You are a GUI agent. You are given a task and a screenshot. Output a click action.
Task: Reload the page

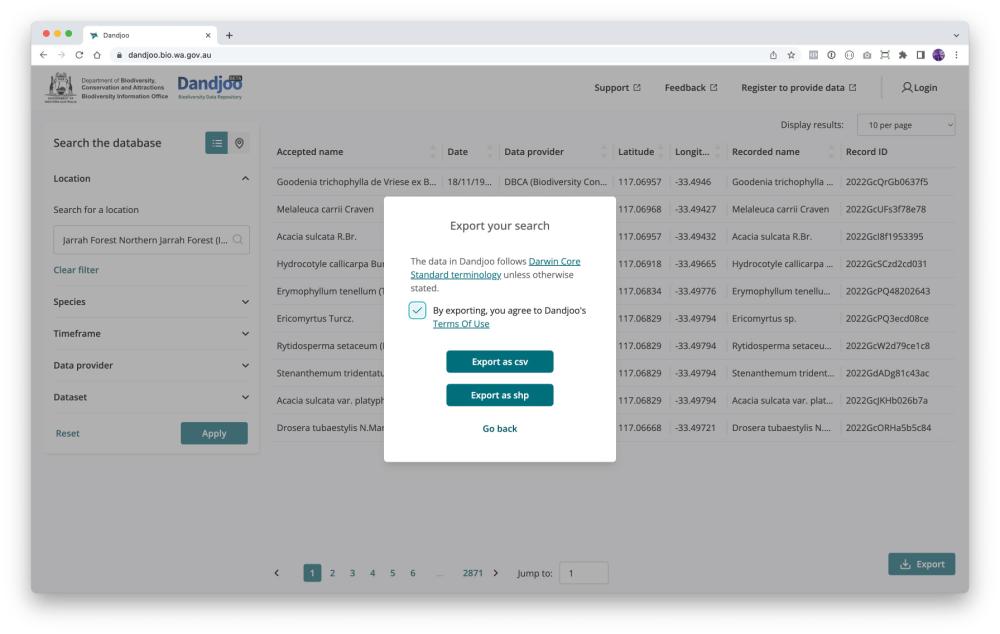coord(79,55)
